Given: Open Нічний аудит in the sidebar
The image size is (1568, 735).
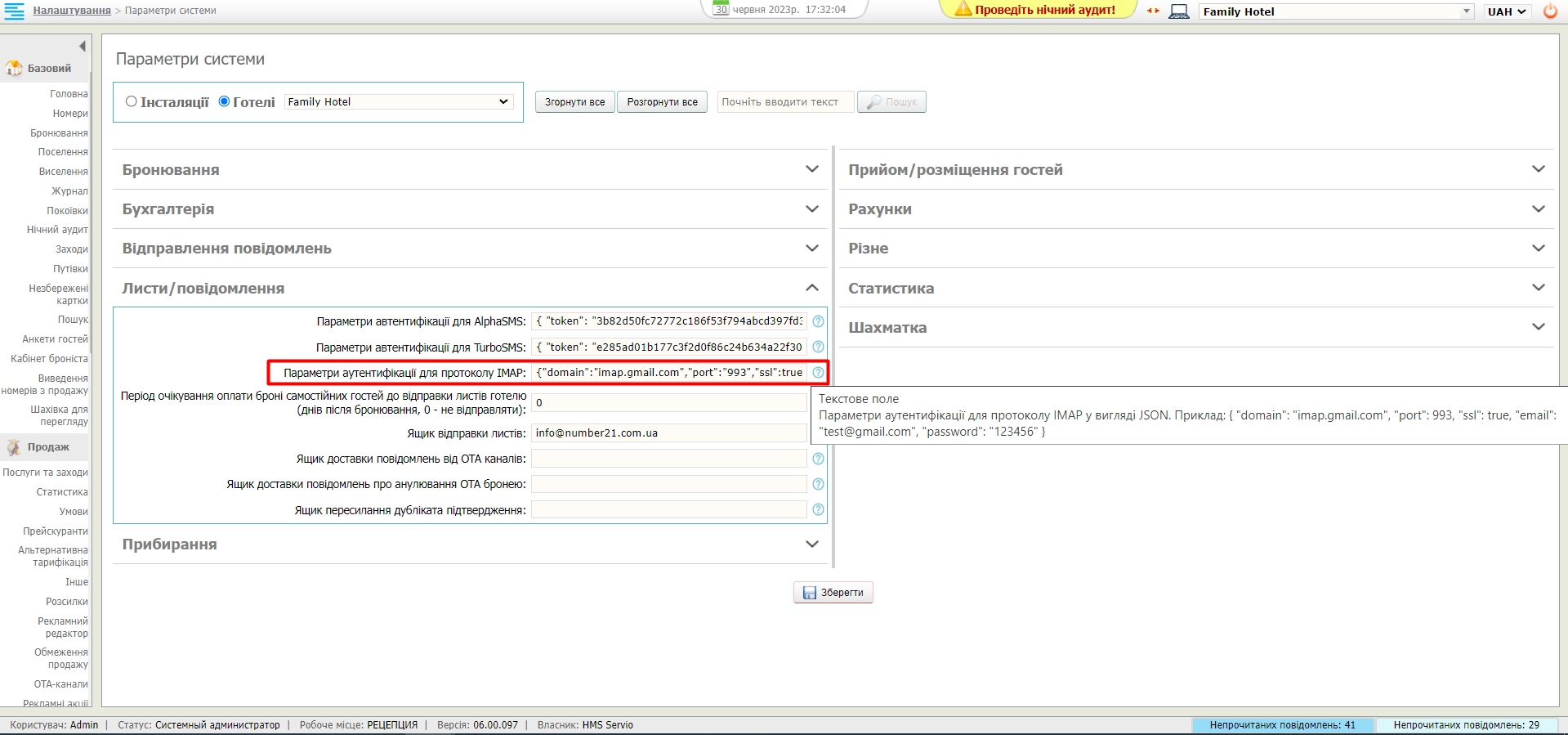Looking at the screenshot, I should click(x=57, y=230).
